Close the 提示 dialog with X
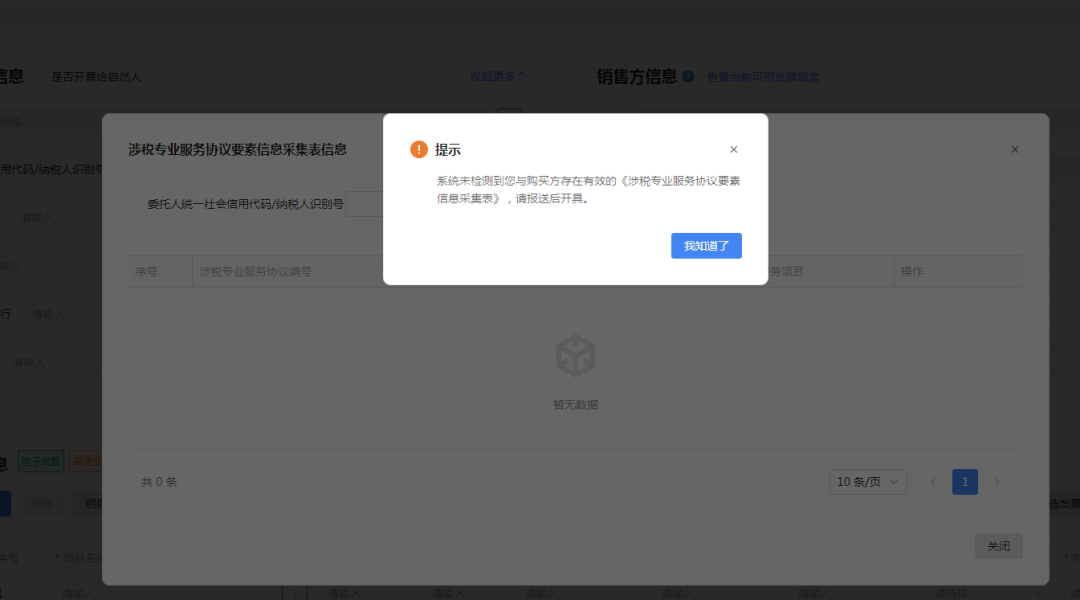Screen dimensions: 1080x600 click(x=734, y=149)
